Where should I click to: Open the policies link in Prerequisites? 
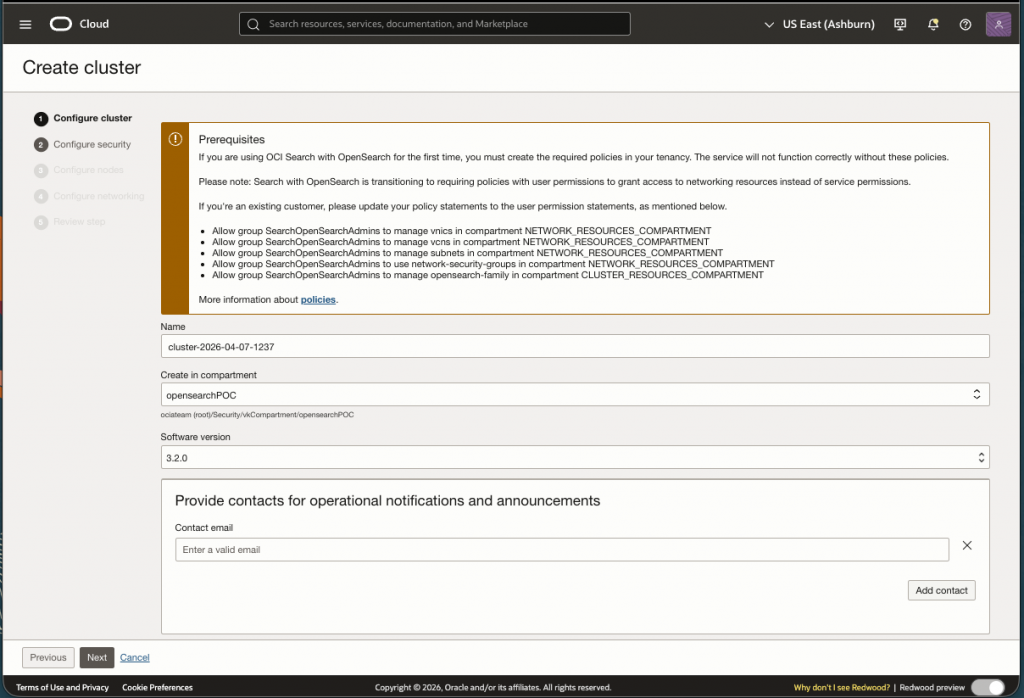318,299
